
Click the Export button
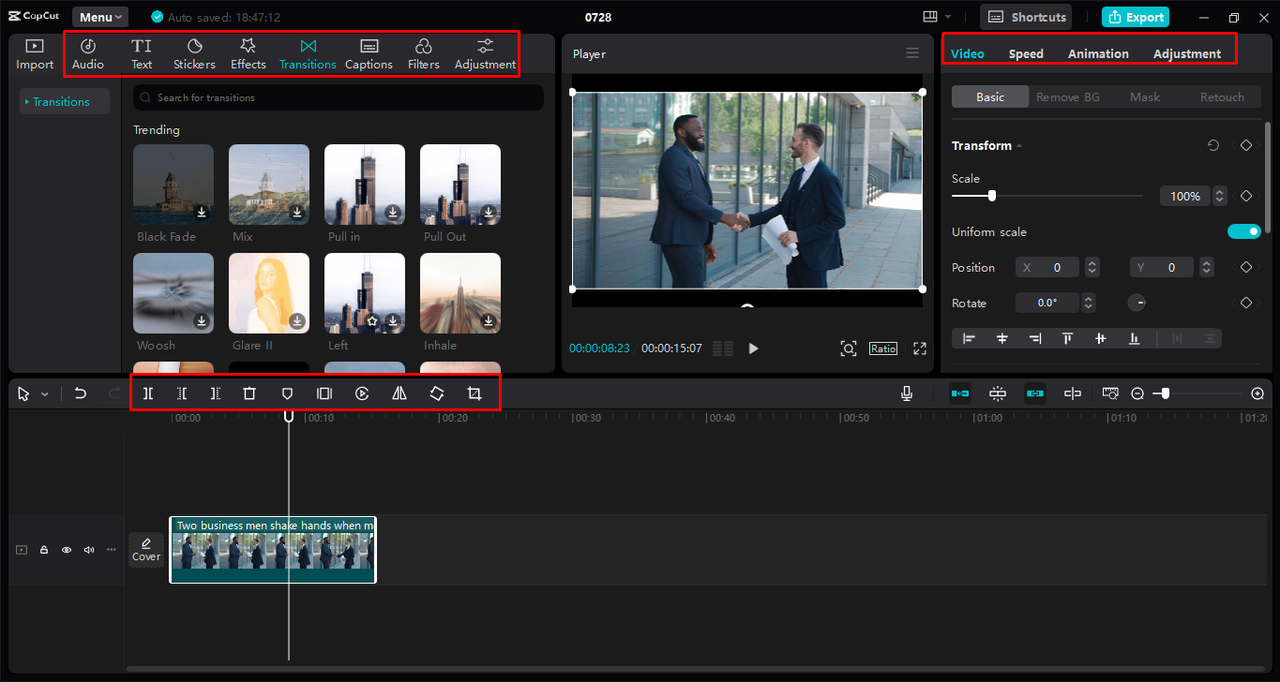click(x=1135, y=17)
